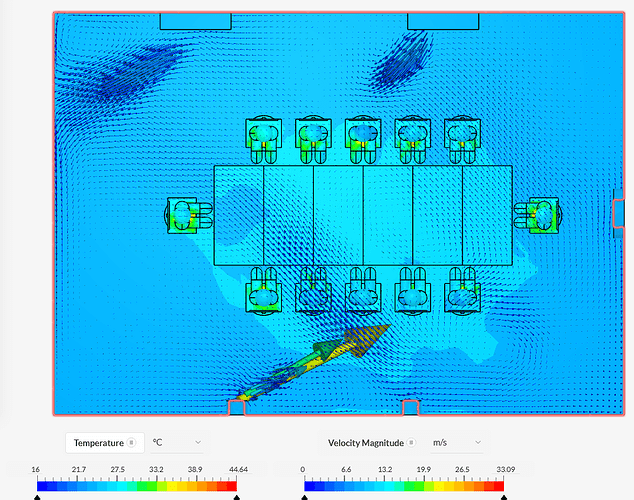Click the small icon beside Velocity Magnitude

(x=411, y=443)
